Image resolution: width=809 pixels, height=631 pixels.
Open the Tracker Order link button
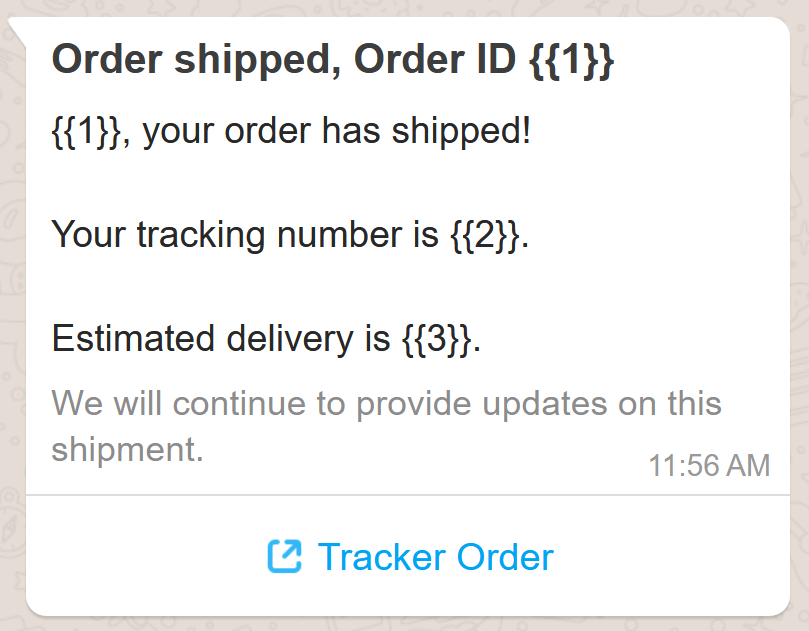tap(408, 556)
